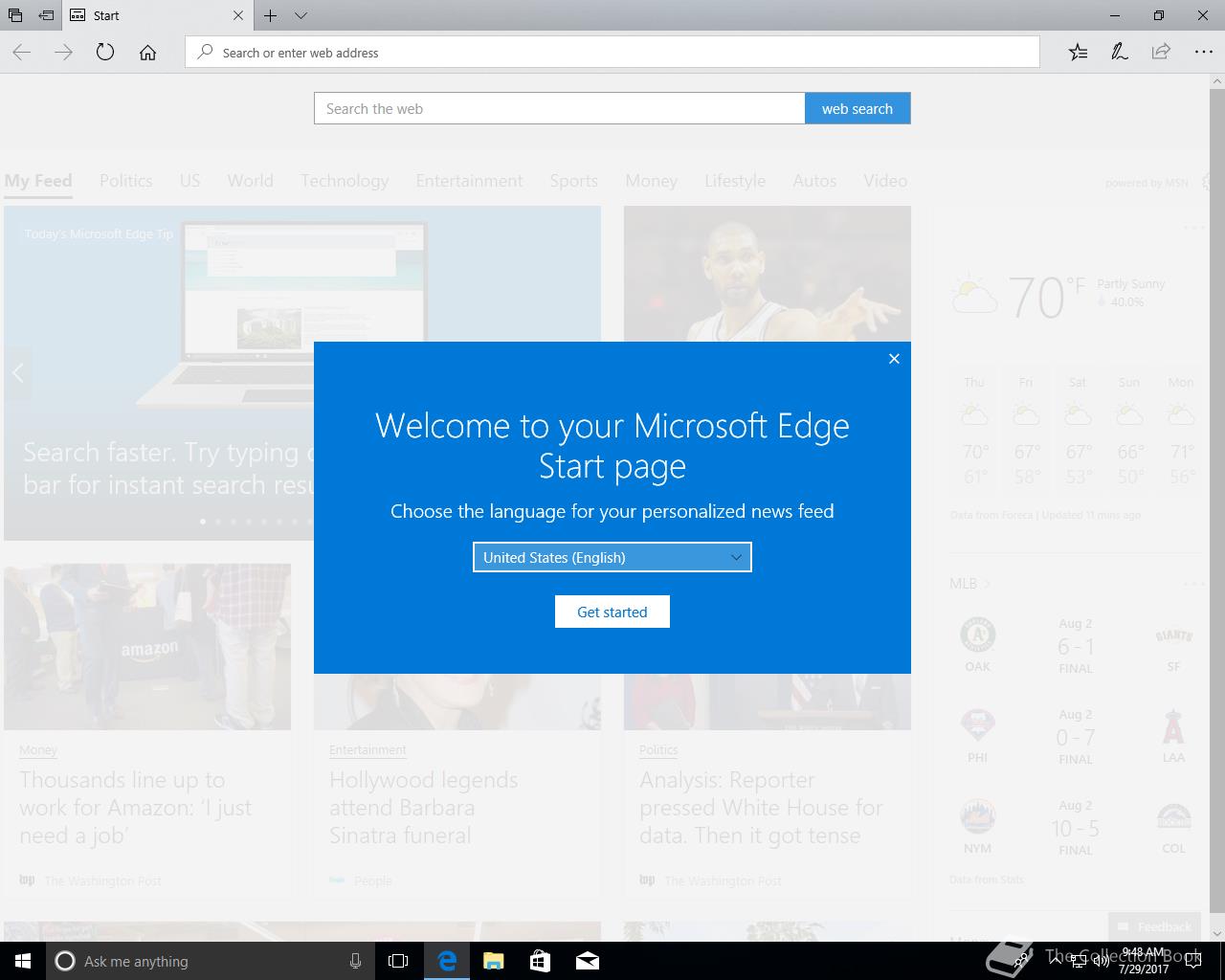Image resolution: width=1225 pixels, height=980 pixels.
Task: Close the Start tab
Action: coord(238,15)
